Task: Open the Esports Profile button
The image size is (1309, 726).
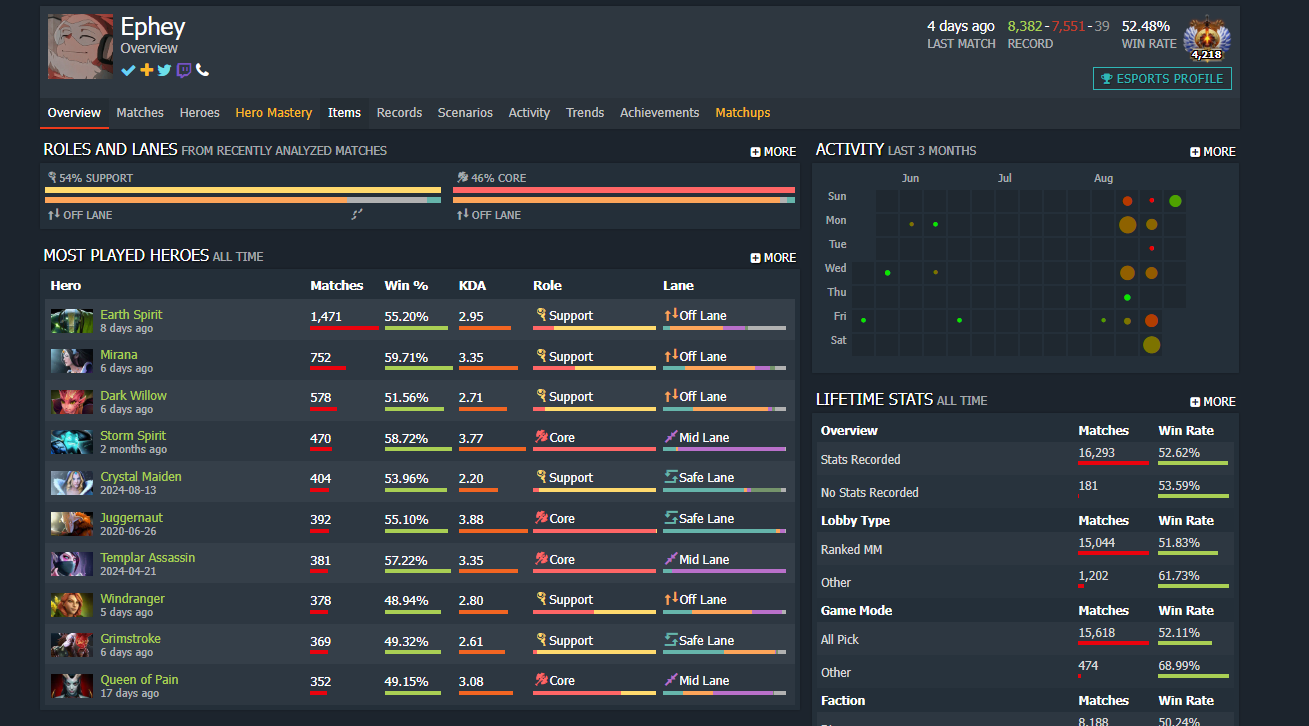Action: [x=1162, y=79]
